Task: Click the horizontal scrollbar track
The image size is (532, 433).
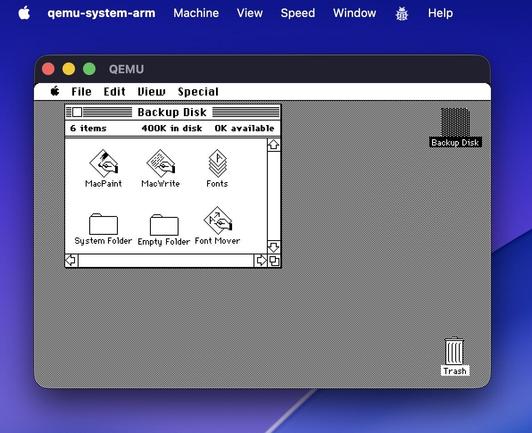Action: coord(166,261)
